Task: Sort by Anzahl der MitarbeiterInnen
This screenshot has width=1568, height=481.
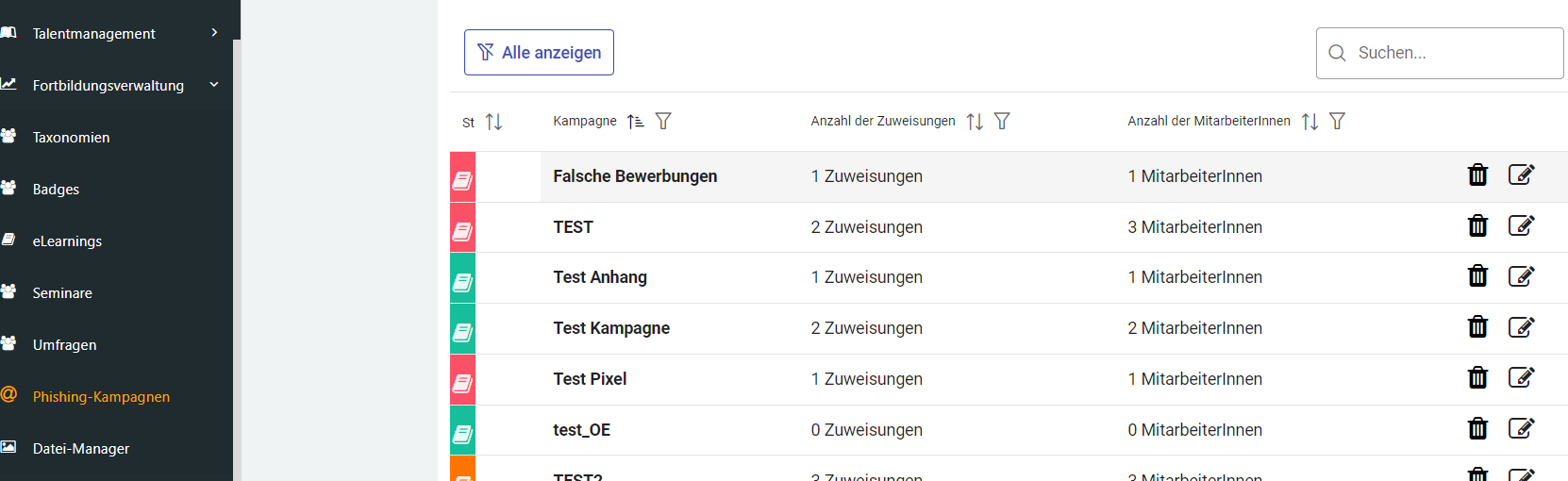Action: pyautogui.click(x=1309, y=122)
